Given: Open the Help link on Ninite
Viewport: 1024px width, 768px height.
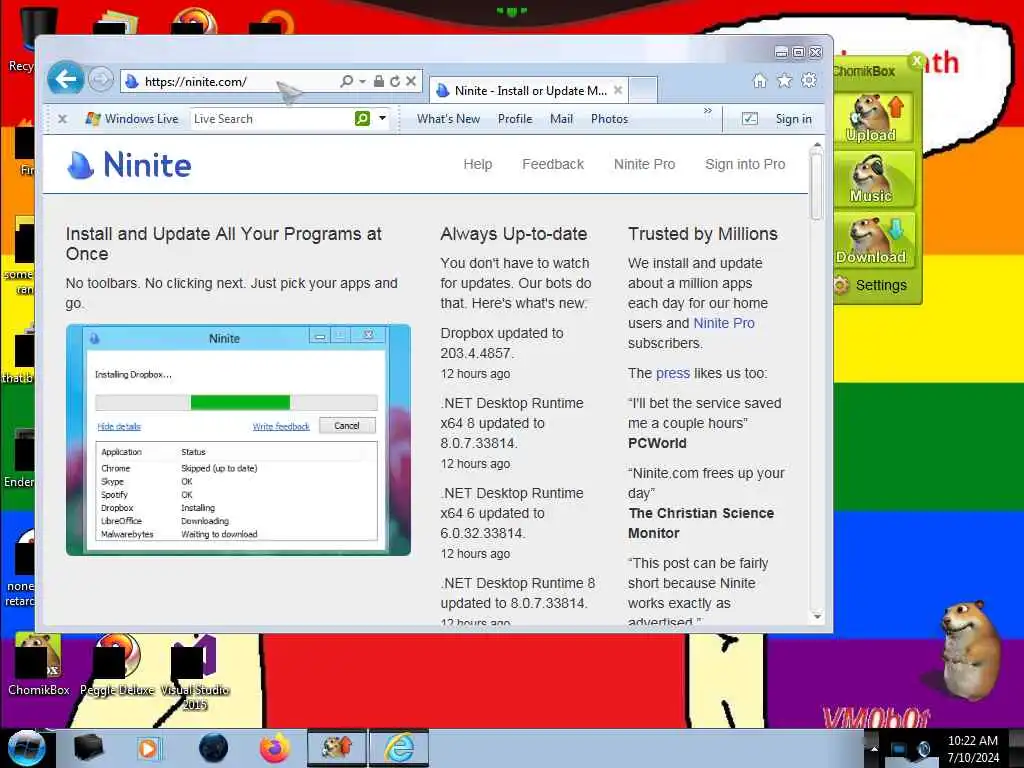Looking at the screenshot, I should pyautogui.click(x=477, y=165).
